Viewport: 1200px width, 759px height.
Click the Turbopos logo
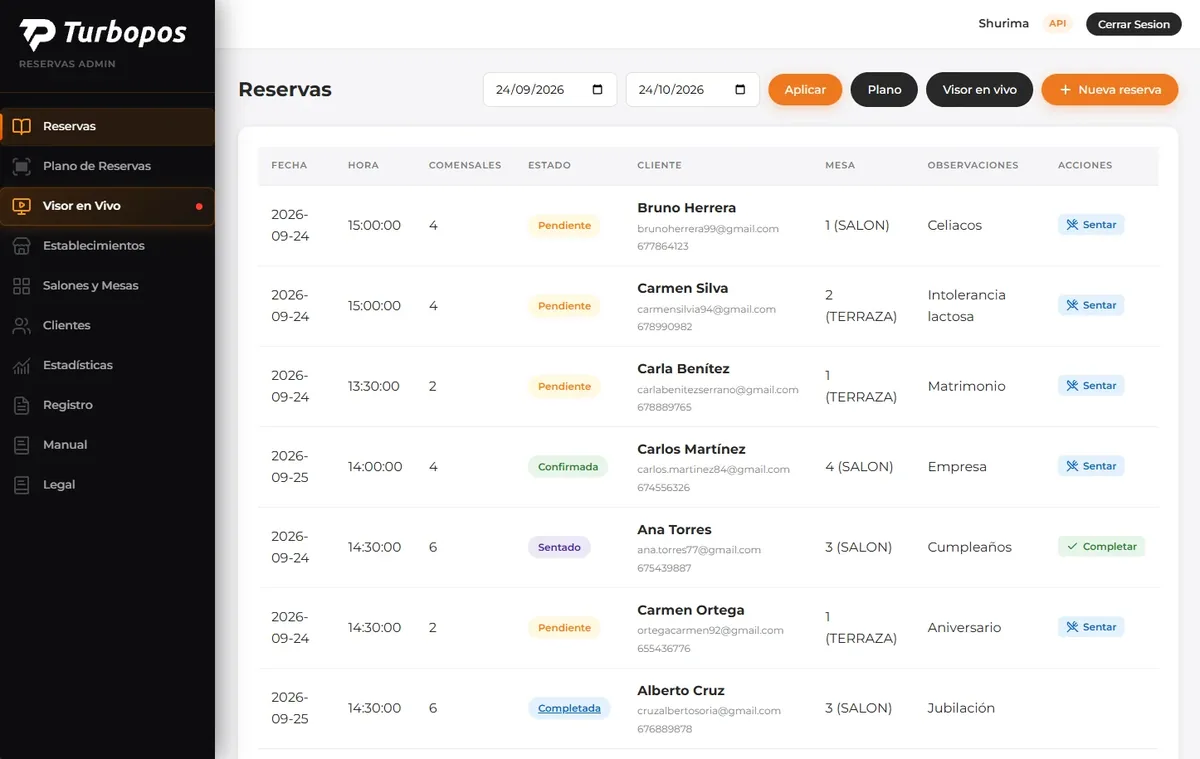pos(103,34)
